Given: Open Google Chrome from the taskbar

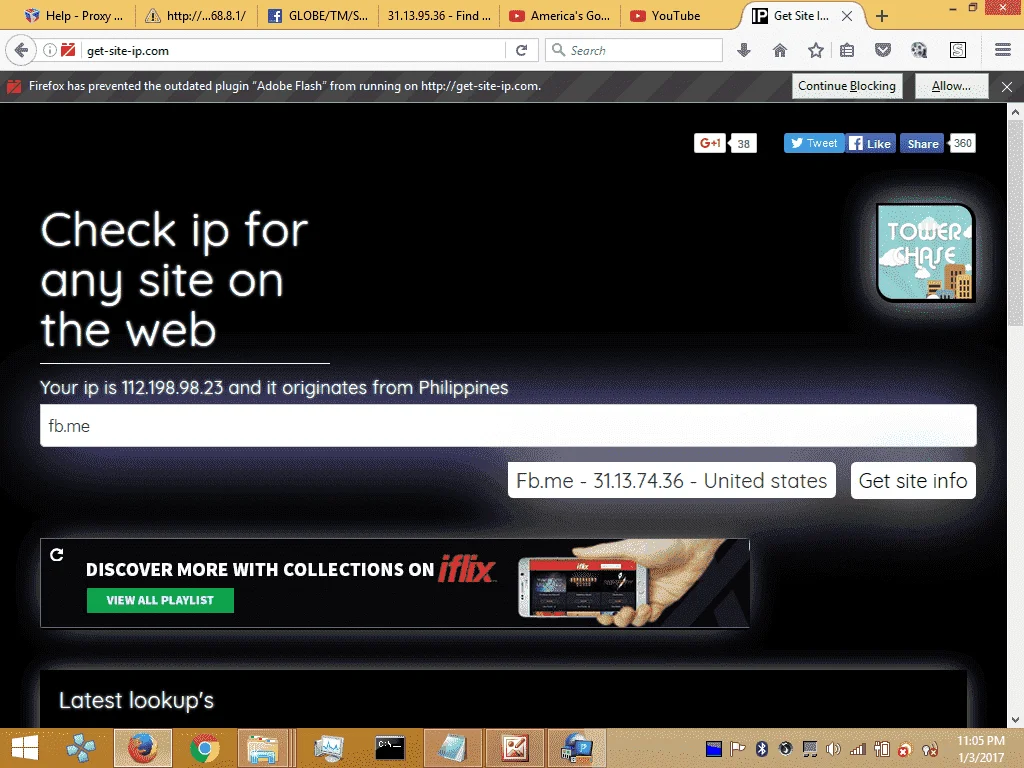Looking at the screenshot, I should (x=204, y=748).
